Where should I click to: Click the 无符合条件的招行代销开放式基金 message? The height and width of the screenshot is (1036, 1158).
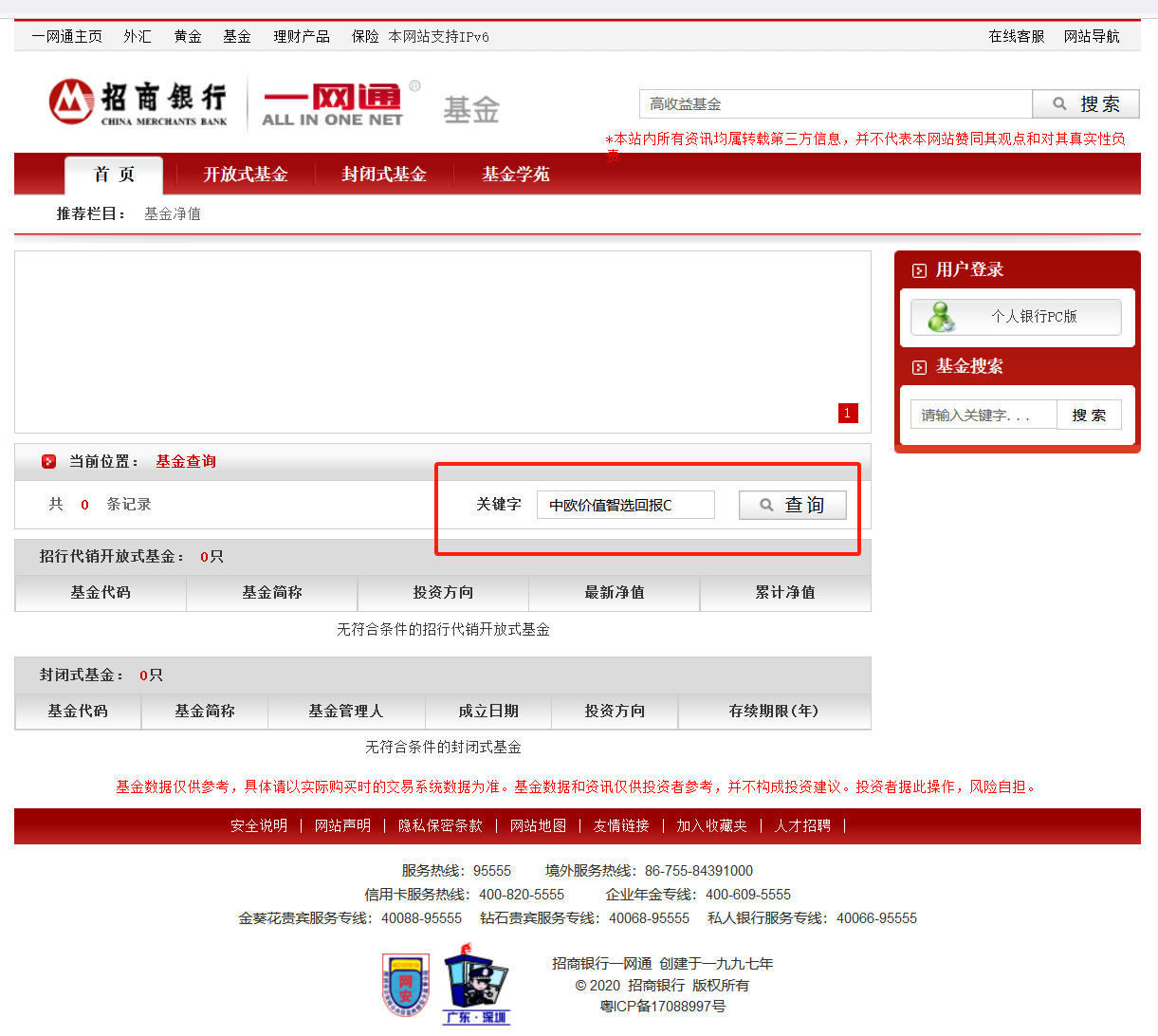coord(443,630)
